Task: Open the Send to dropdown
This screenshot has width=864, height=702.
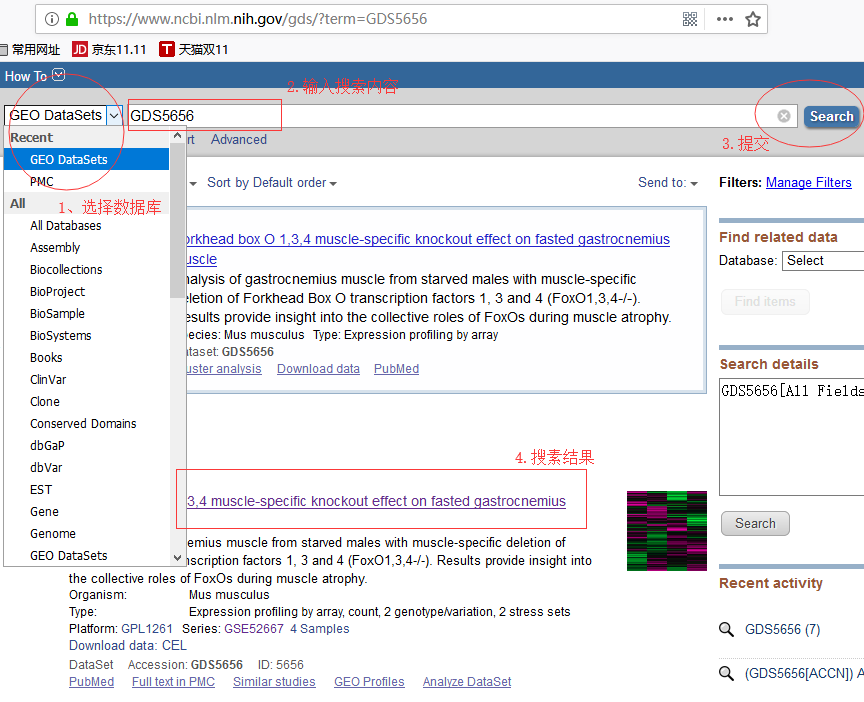Action: 668,182
